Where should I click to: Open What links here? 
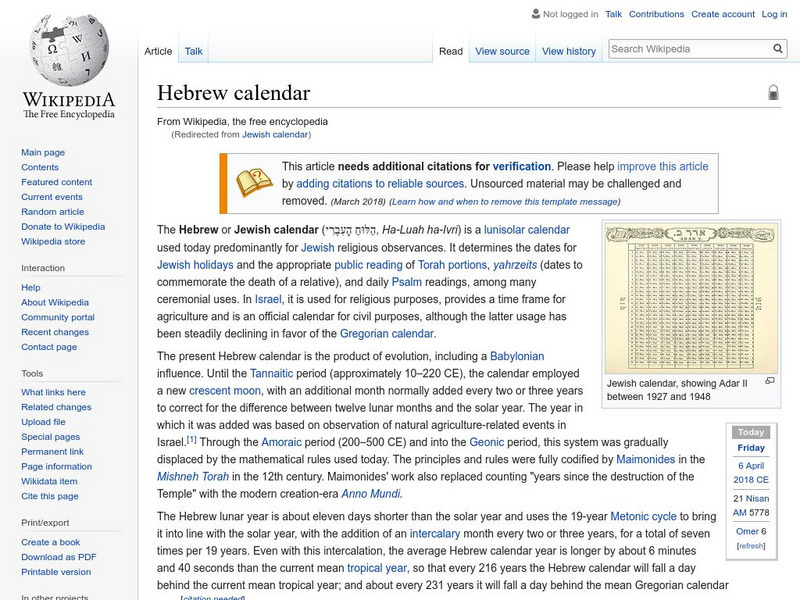click(x=53, y=392)
